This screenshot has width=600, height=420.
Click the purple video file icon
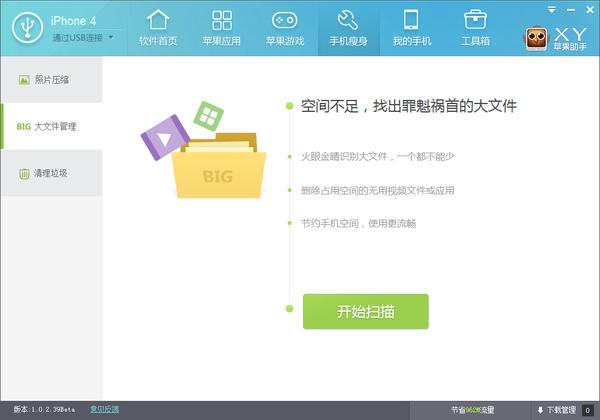165,137
